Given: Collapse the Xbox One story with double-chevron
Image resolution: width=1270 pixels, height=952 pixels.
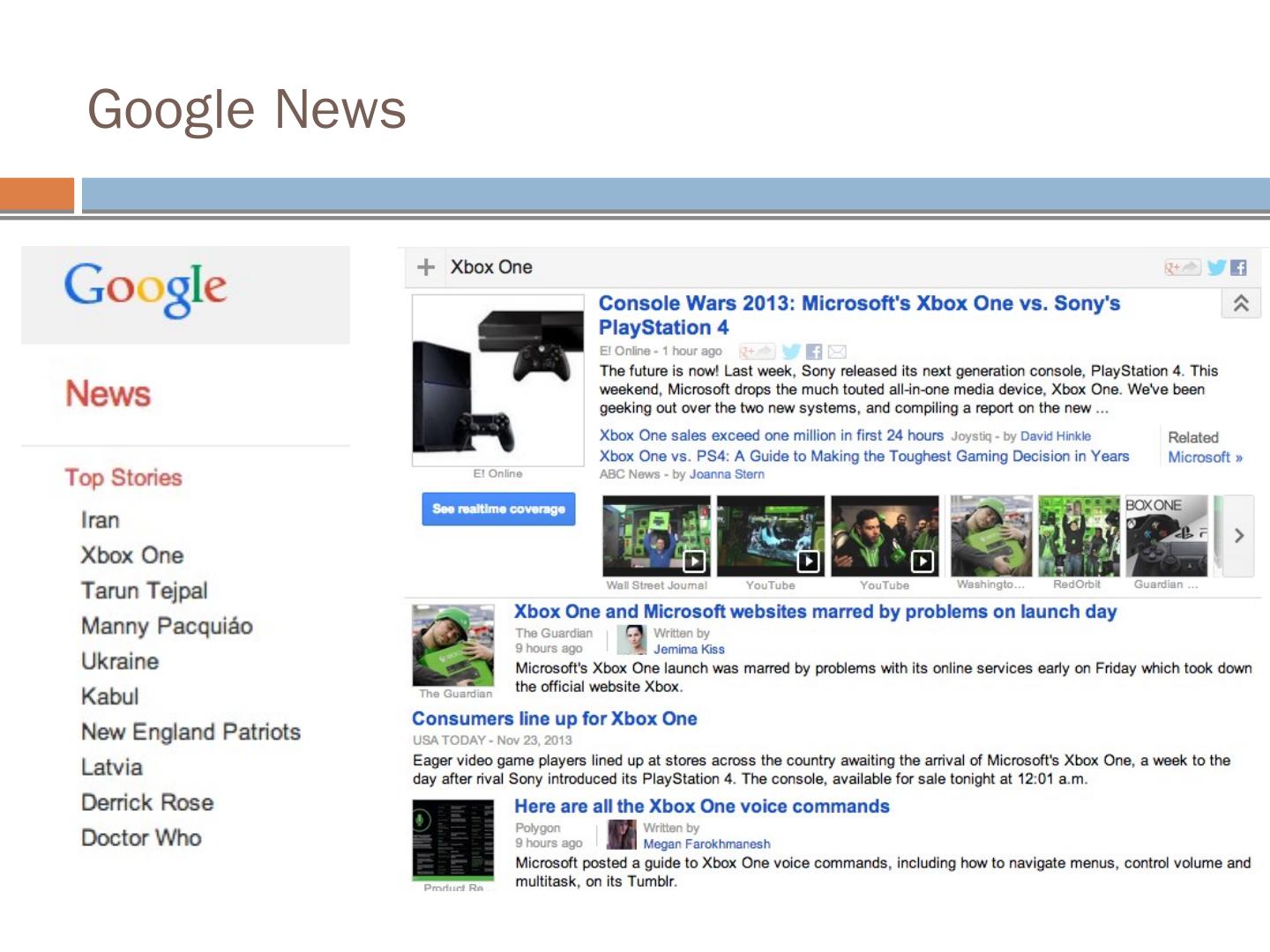Looking at the screenshot, I should (1241, 303).
